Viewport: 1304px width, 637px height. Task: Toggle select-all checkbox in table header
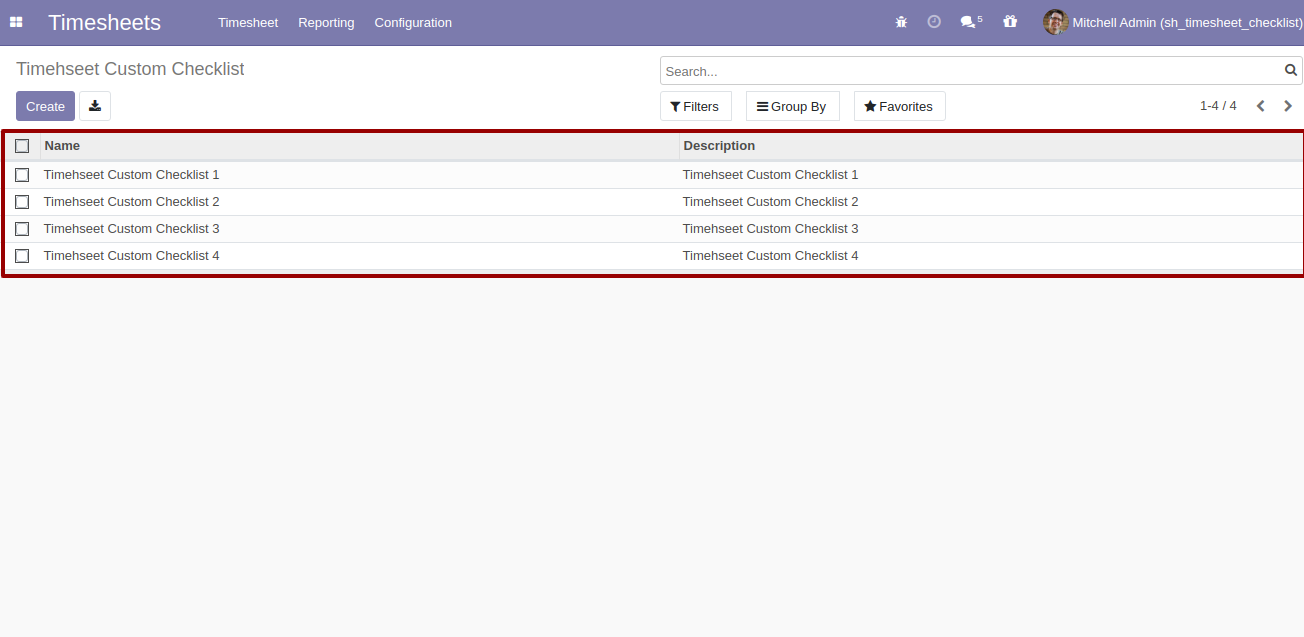22,146
